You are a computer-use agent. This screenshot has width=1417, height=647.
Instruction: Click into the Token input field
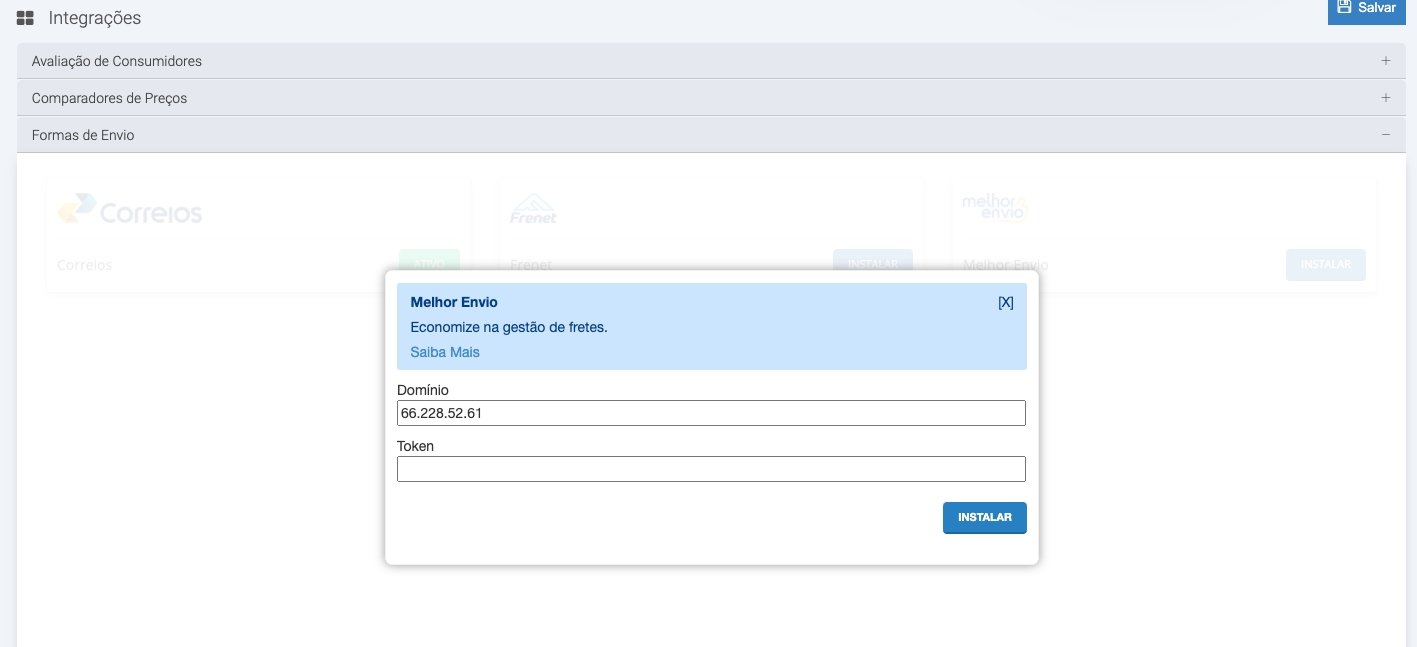711,469
